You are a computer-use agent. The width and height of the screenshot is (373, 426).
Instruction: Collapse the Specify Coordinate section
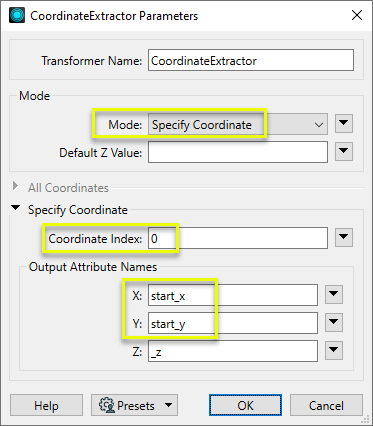15,208
